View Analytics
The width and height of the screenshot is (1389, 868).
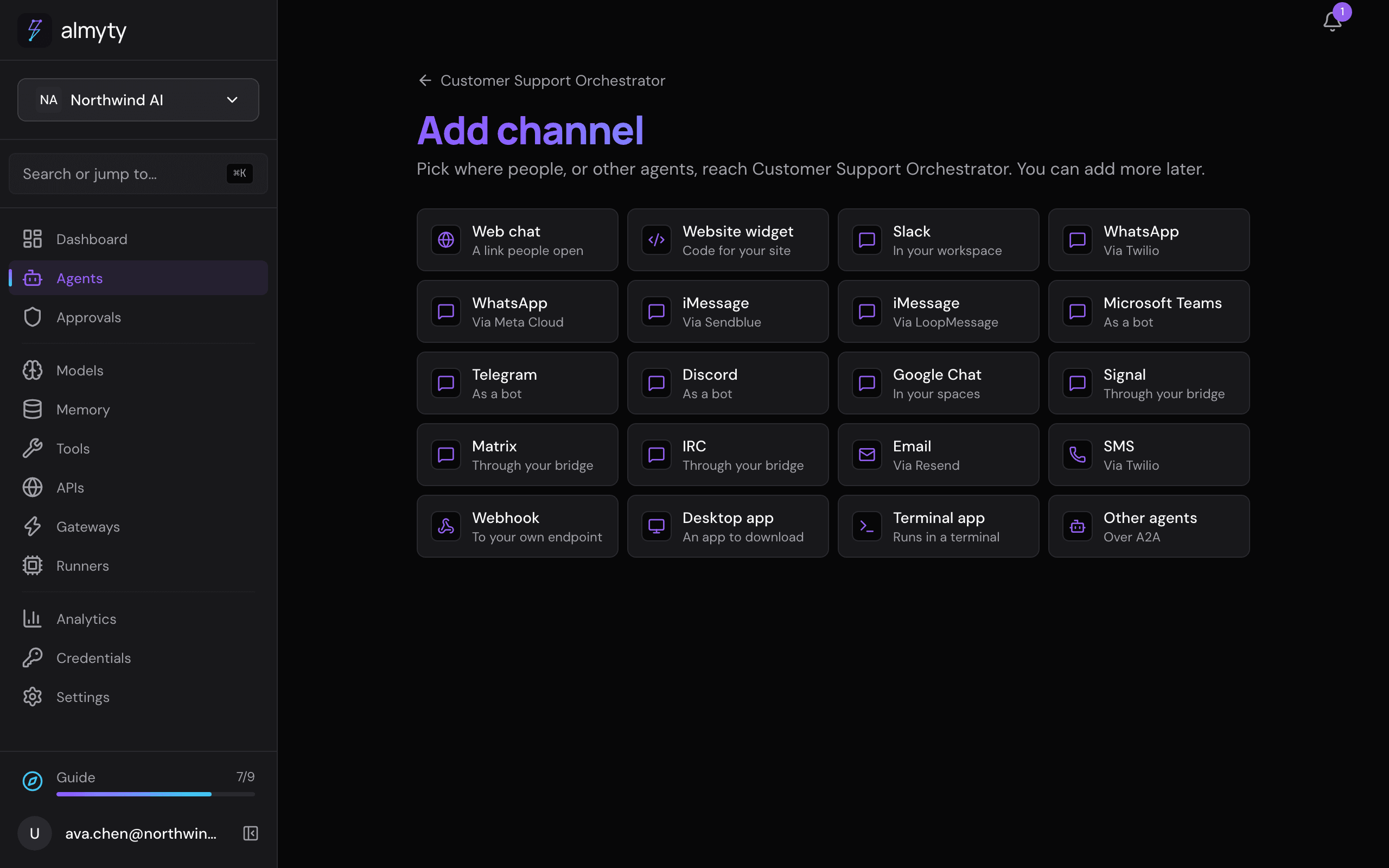[x=138, y=619]
